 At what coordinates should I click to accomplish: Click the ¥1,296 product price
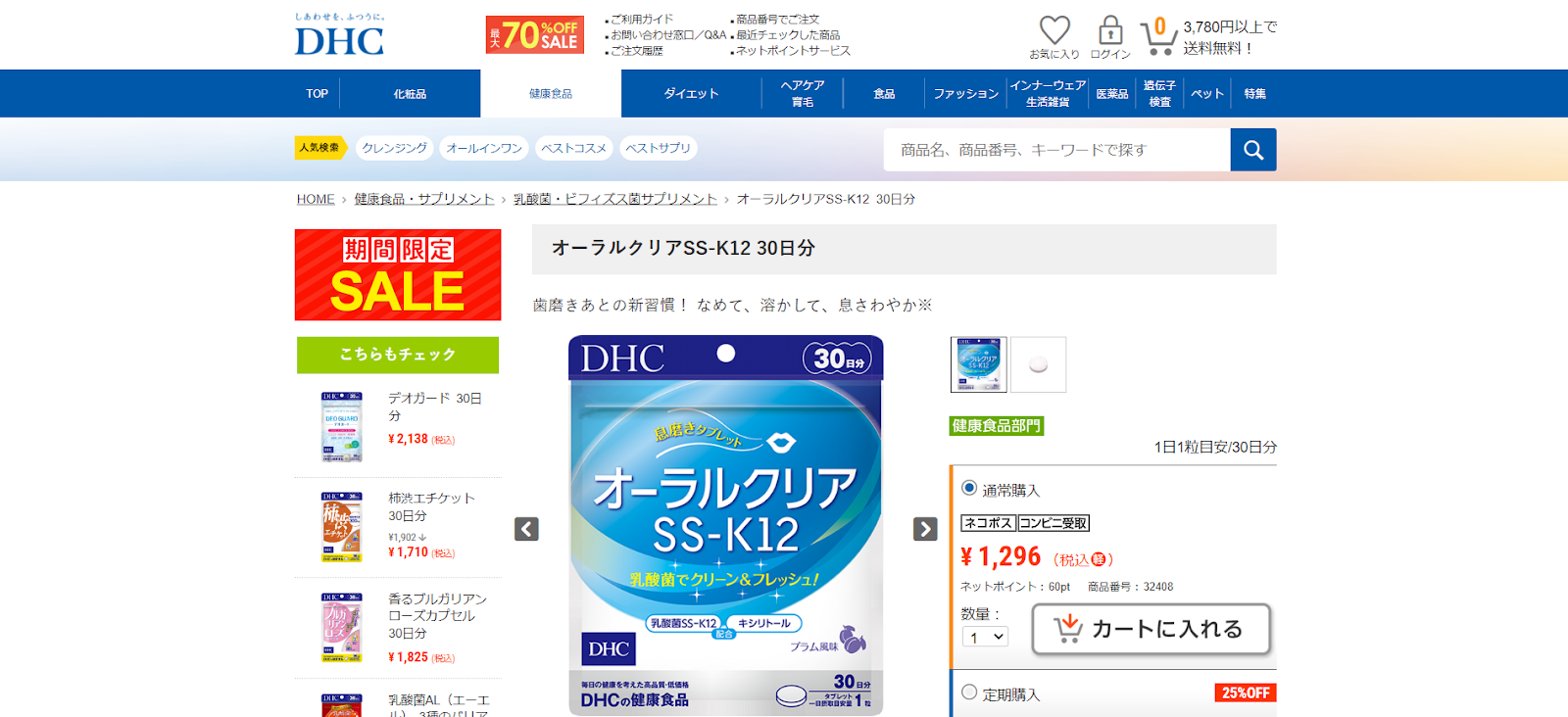click(1001, 557)
